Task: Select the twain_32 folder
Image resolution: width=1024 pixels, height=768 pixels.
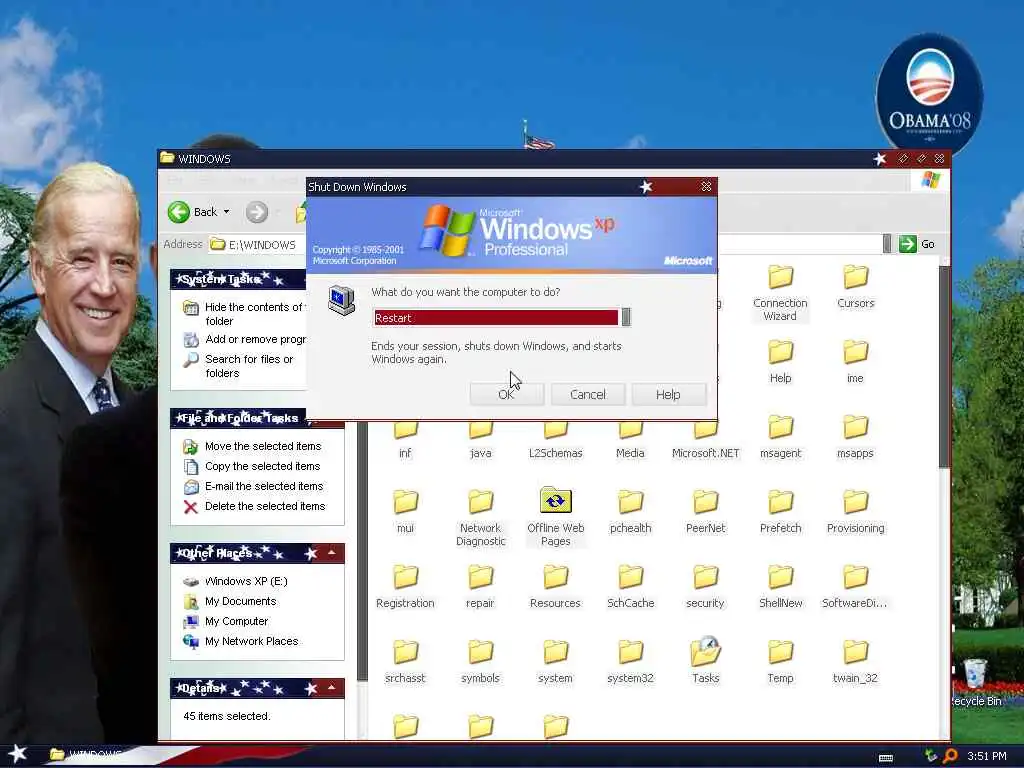Action: [x=856, y=662]
